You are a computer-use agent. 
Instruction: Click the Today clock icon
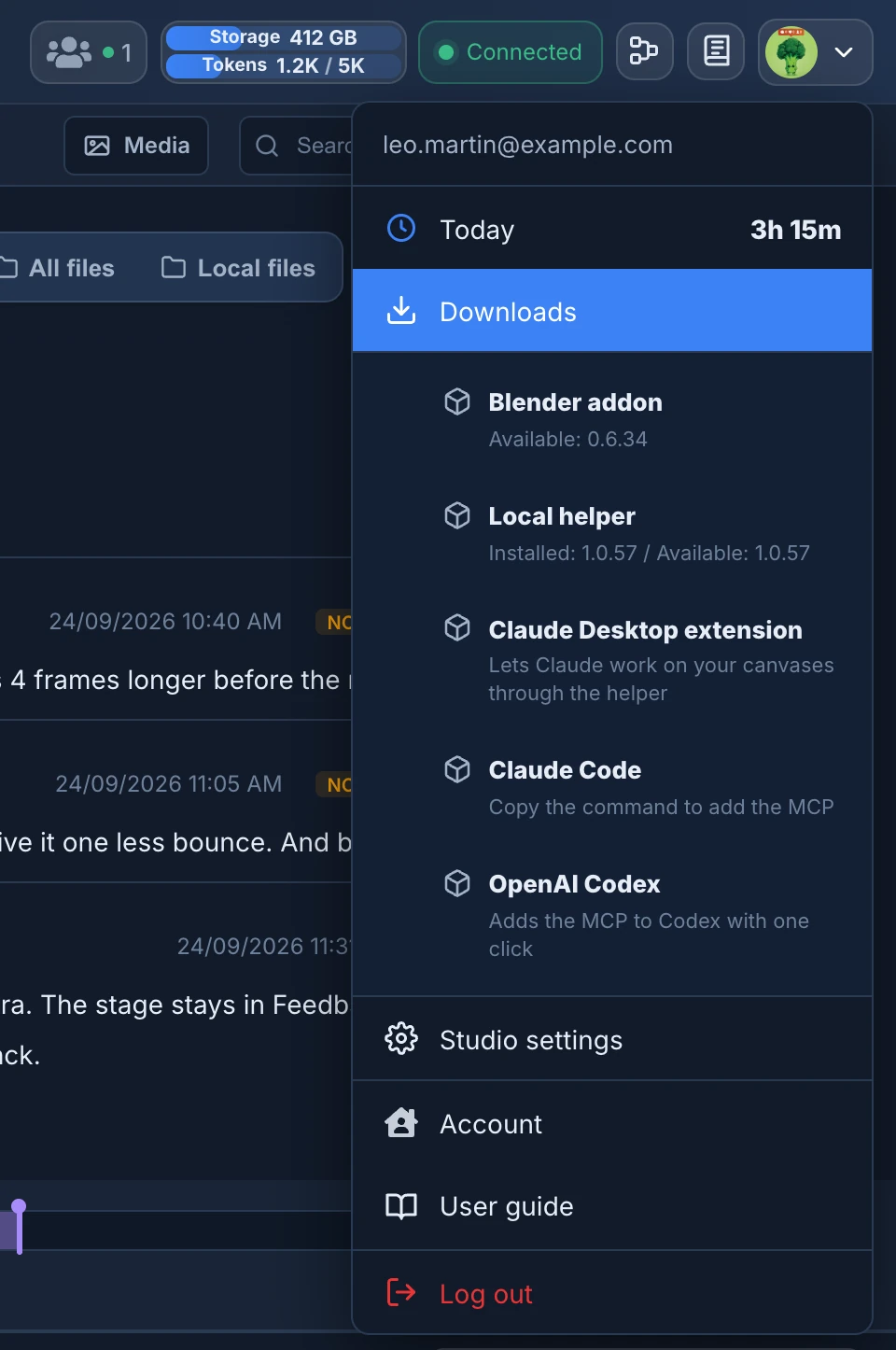pyautogui.click(x=401, y=228)
